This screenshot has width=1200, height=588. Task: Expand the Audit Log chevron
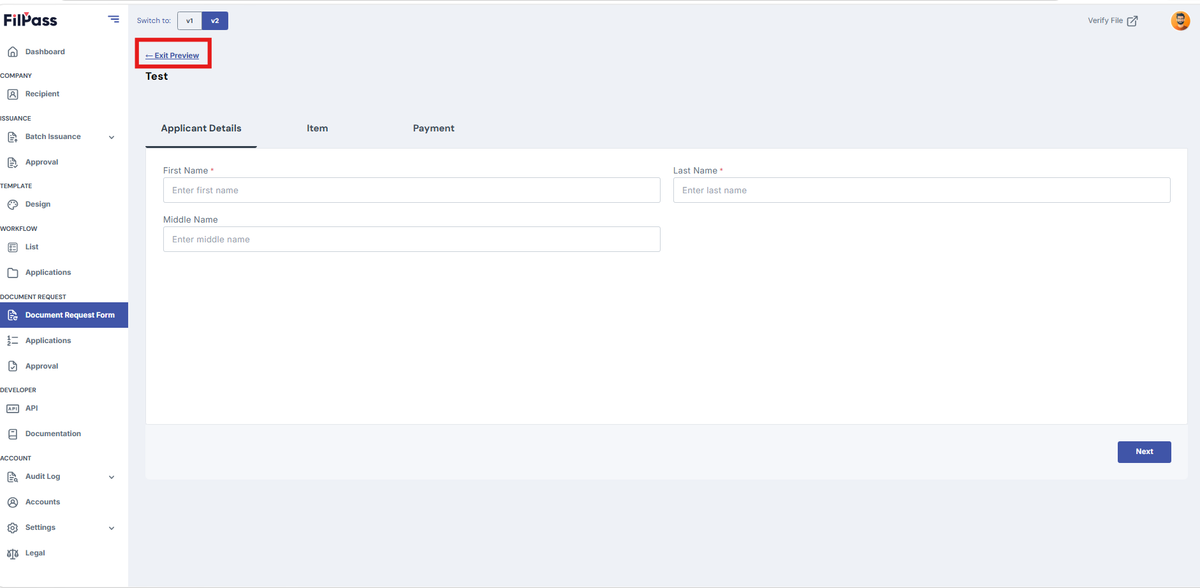[x=111, y=477]
